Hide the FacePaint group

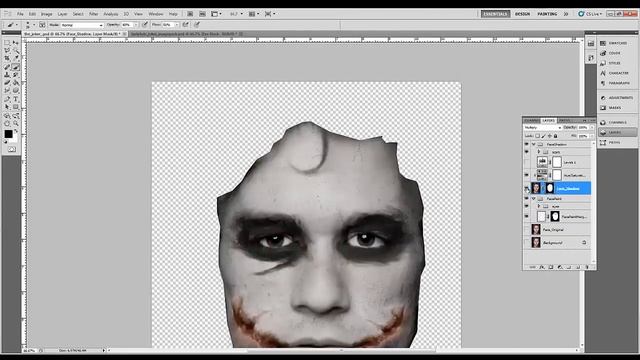click(x=527, y=198)
